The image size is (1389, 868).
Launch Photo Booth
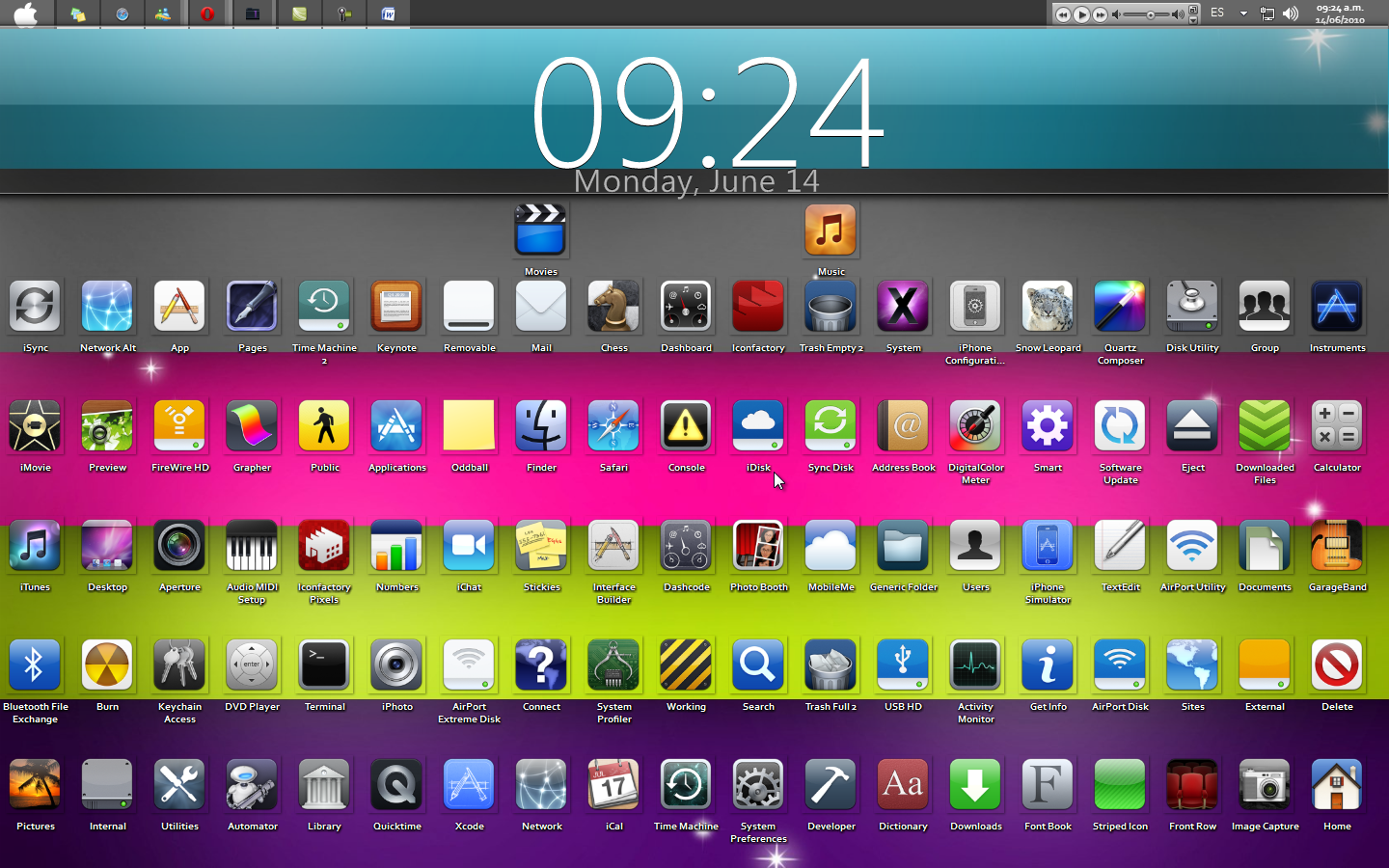click(758, 545)
